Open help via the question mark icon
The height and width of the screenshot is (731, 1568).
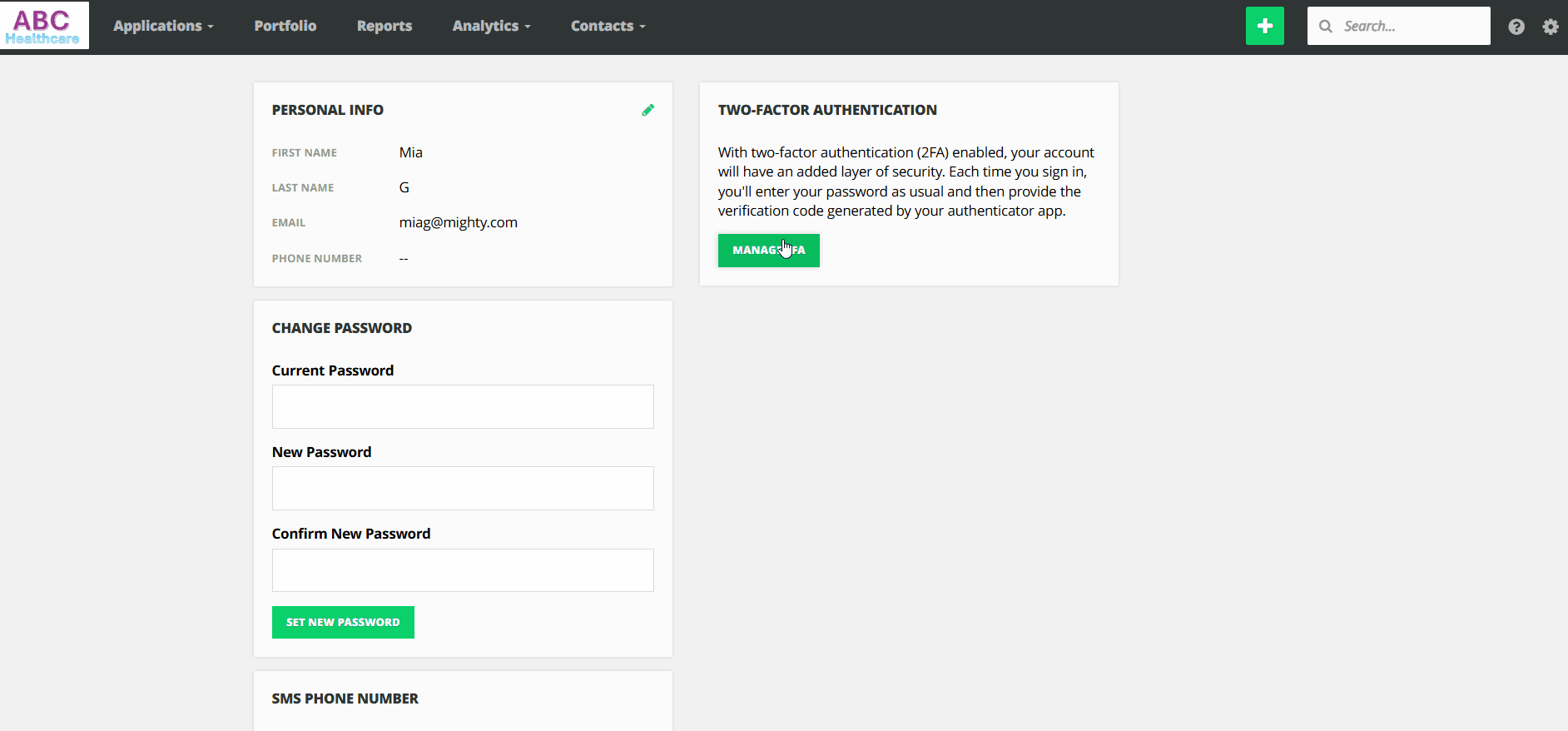click(1516, 27)
